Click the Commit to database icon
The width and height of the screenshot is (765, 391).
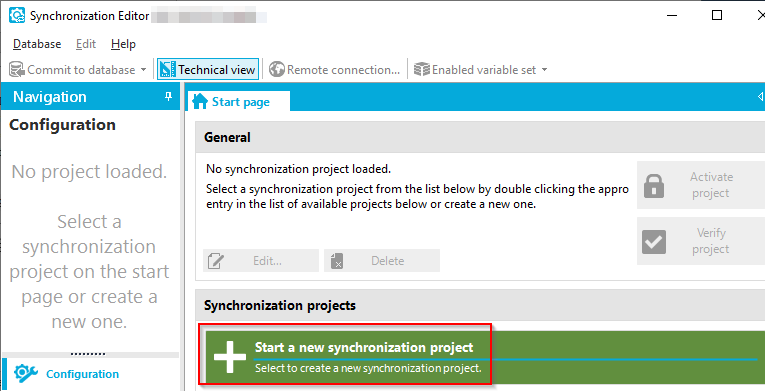pyautogui.click(x=17, y=70)
